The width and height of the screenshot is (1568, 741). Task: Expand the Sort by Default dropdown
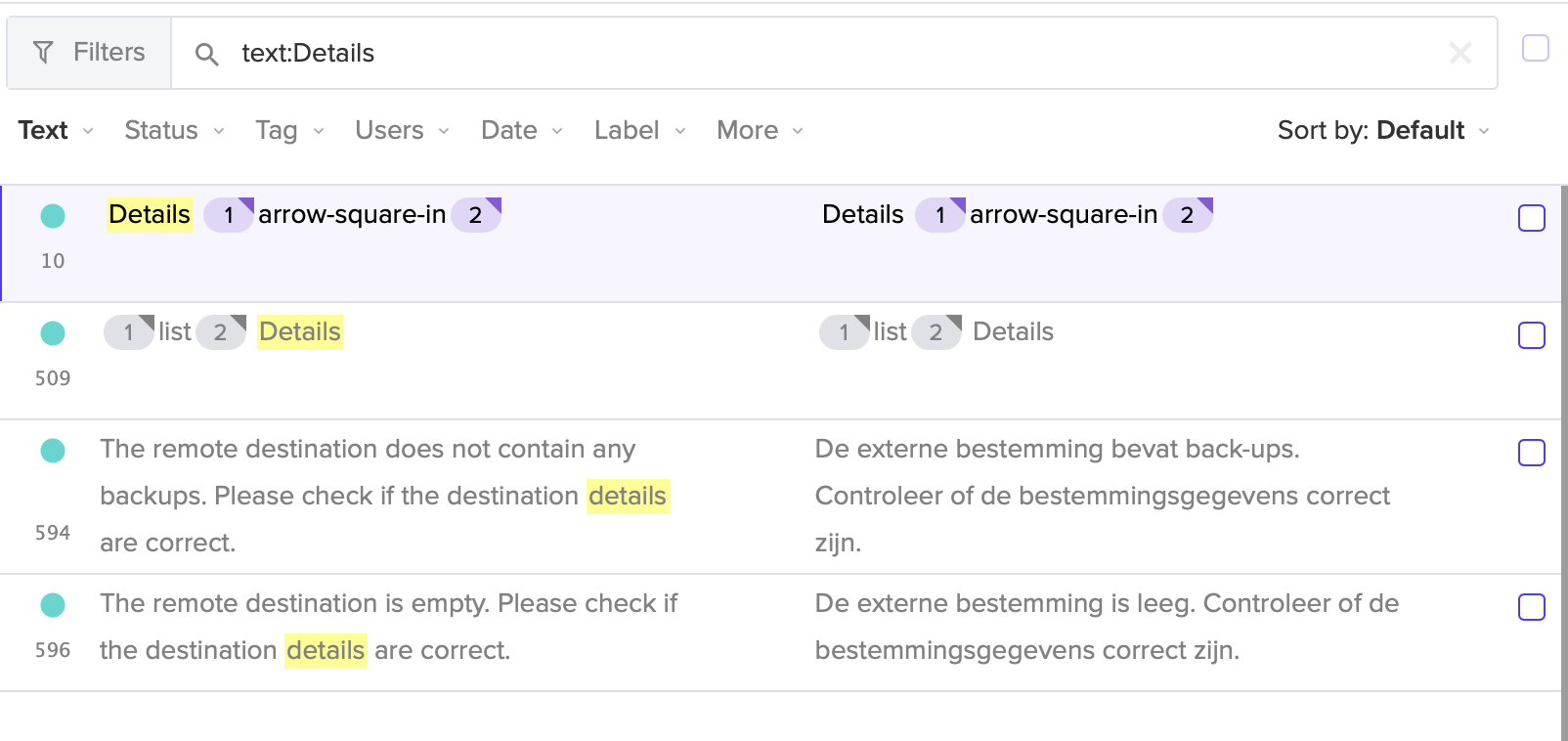click(1382, 131)
